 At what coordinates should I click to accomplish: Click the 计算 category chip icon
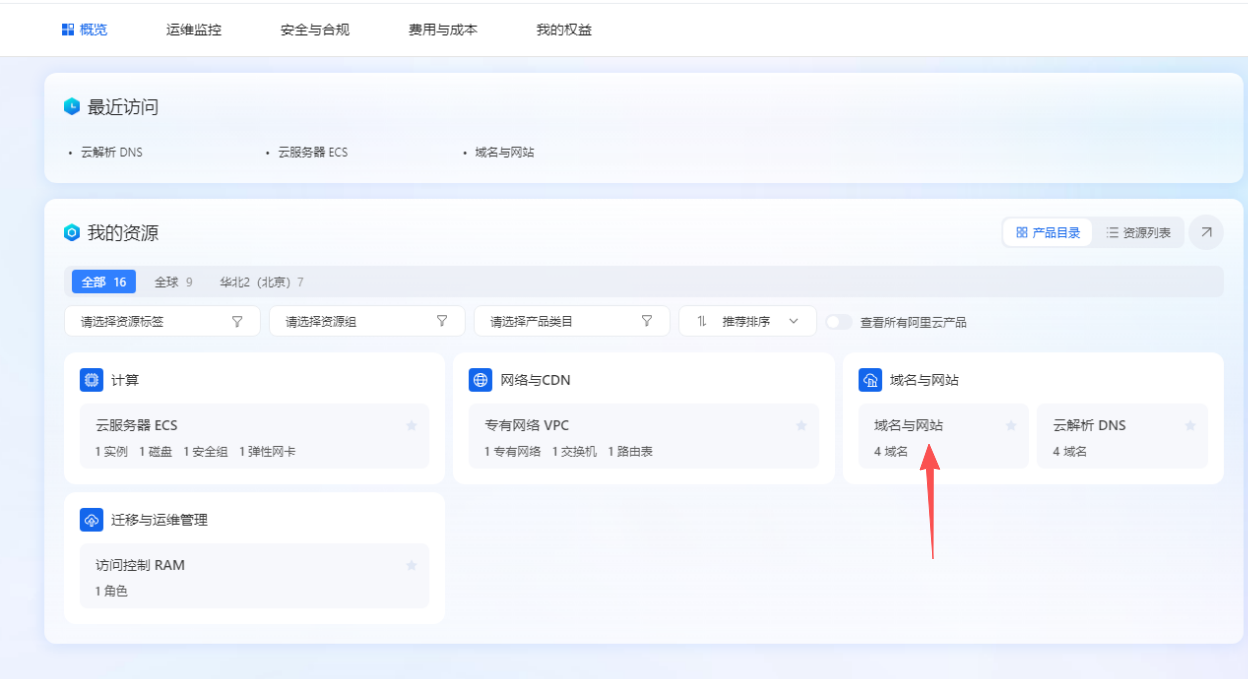pyautogui.click(x=91, y=380)
